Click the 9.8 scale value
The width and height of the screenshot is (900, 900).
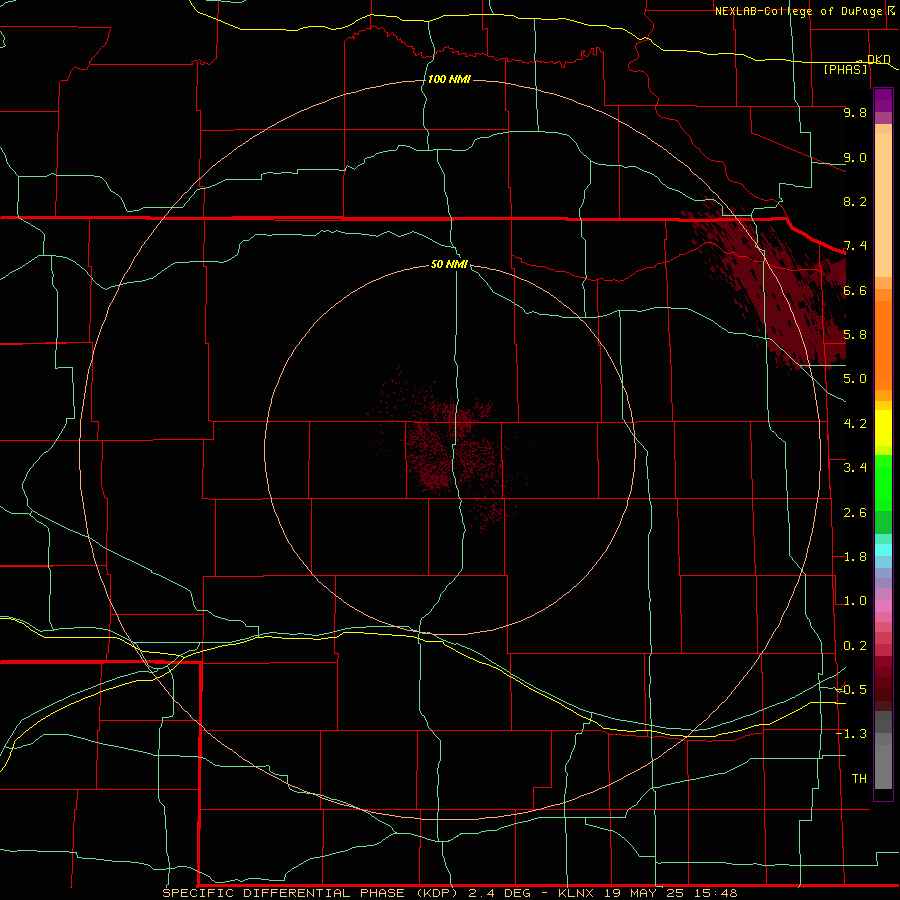pyautogui.click(x=855, y=112)
